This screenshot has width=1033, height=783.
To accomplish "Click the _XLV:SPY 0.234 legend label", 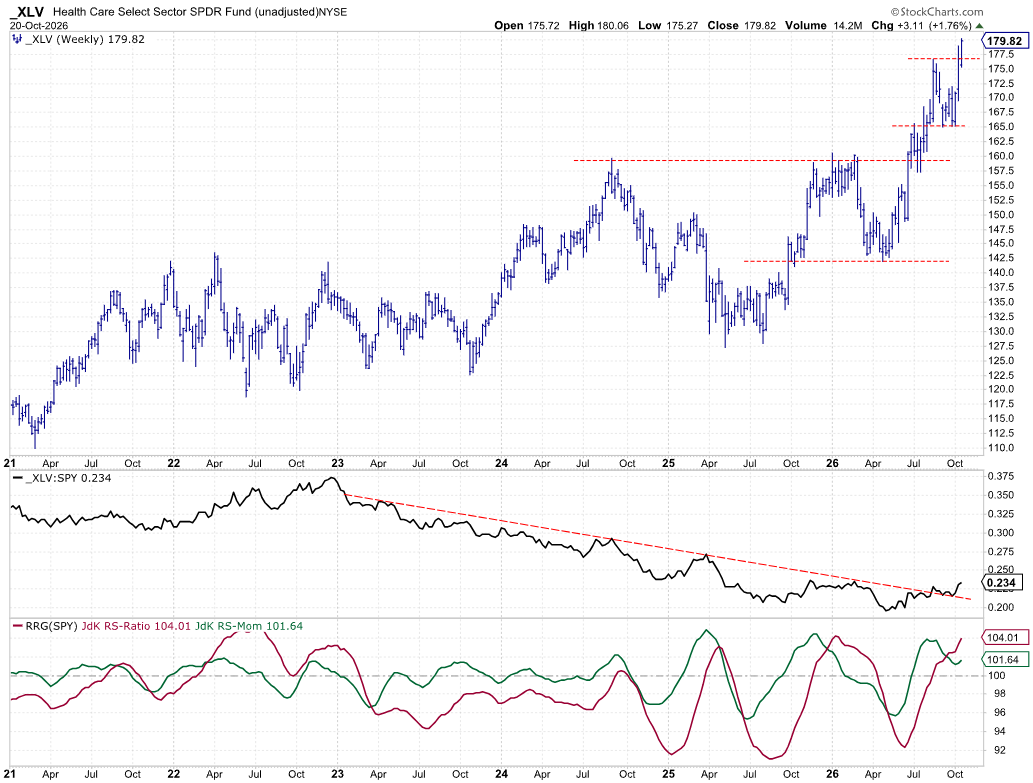I will (69, 478).
